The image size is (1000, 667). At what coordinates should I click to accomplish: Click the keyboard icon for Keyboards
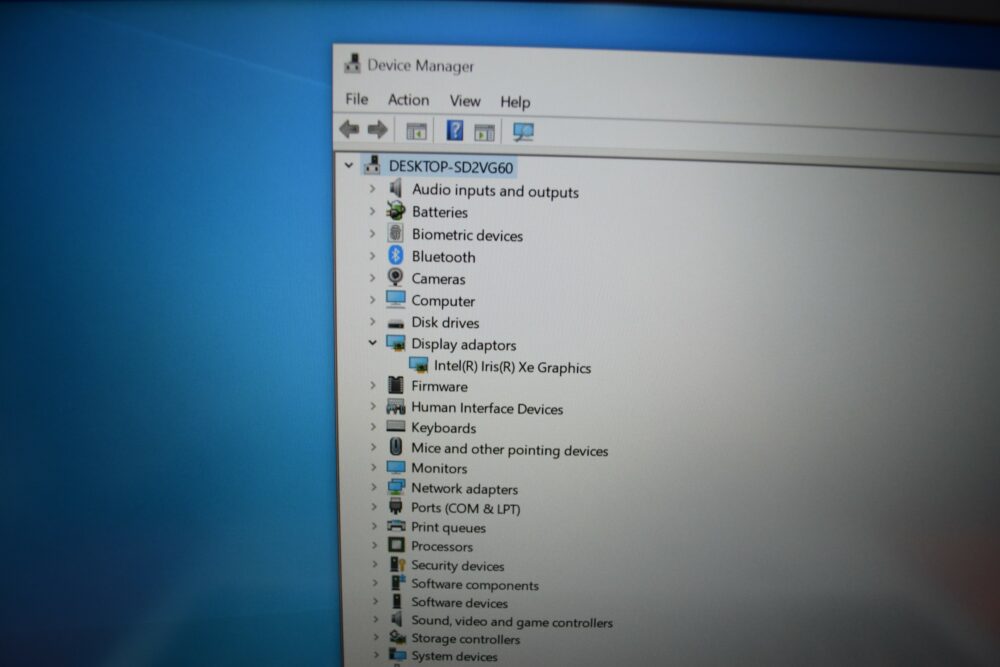pyautogui.click(x=396, y=426)
